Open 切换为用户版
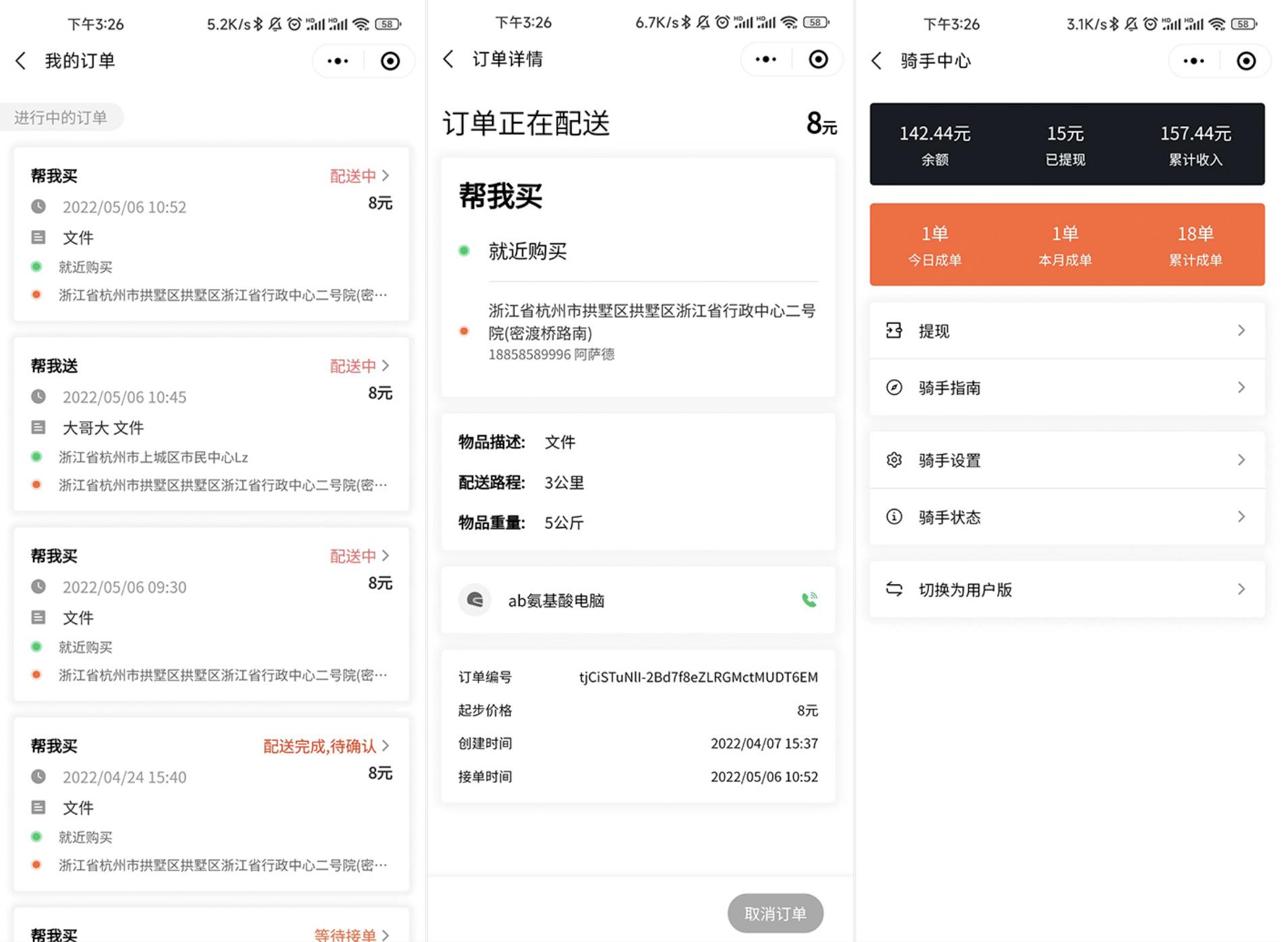1288x942 pixels. click(965, 590)
